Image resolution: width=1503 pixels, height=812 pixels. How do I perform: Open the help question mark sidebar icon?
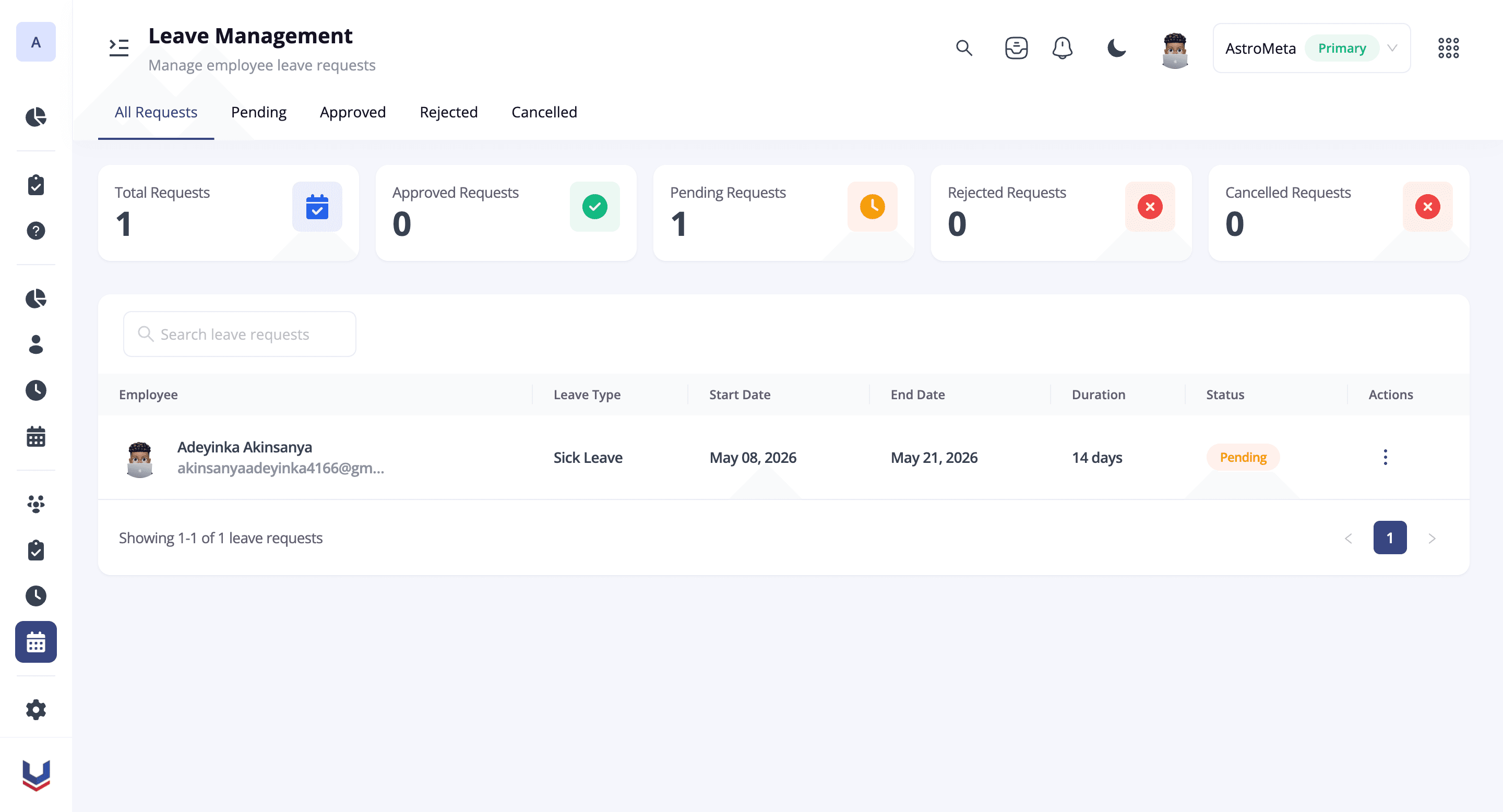click(35, 231)
